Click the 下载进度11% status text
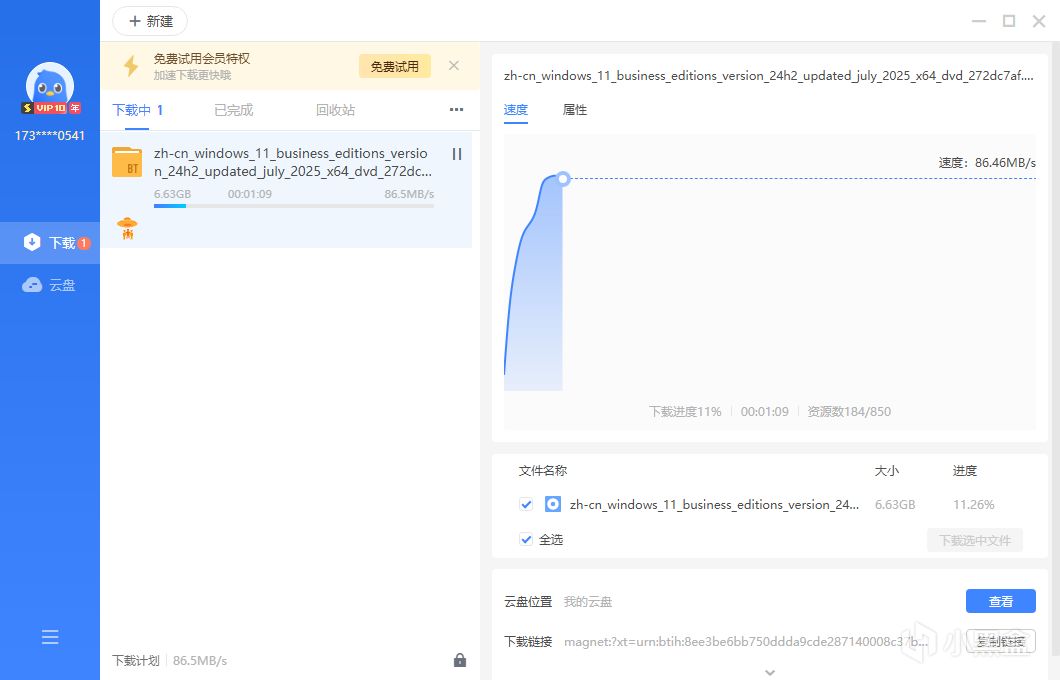The width and height of the screenshot is (1060, 680). [x=685, y=412]
